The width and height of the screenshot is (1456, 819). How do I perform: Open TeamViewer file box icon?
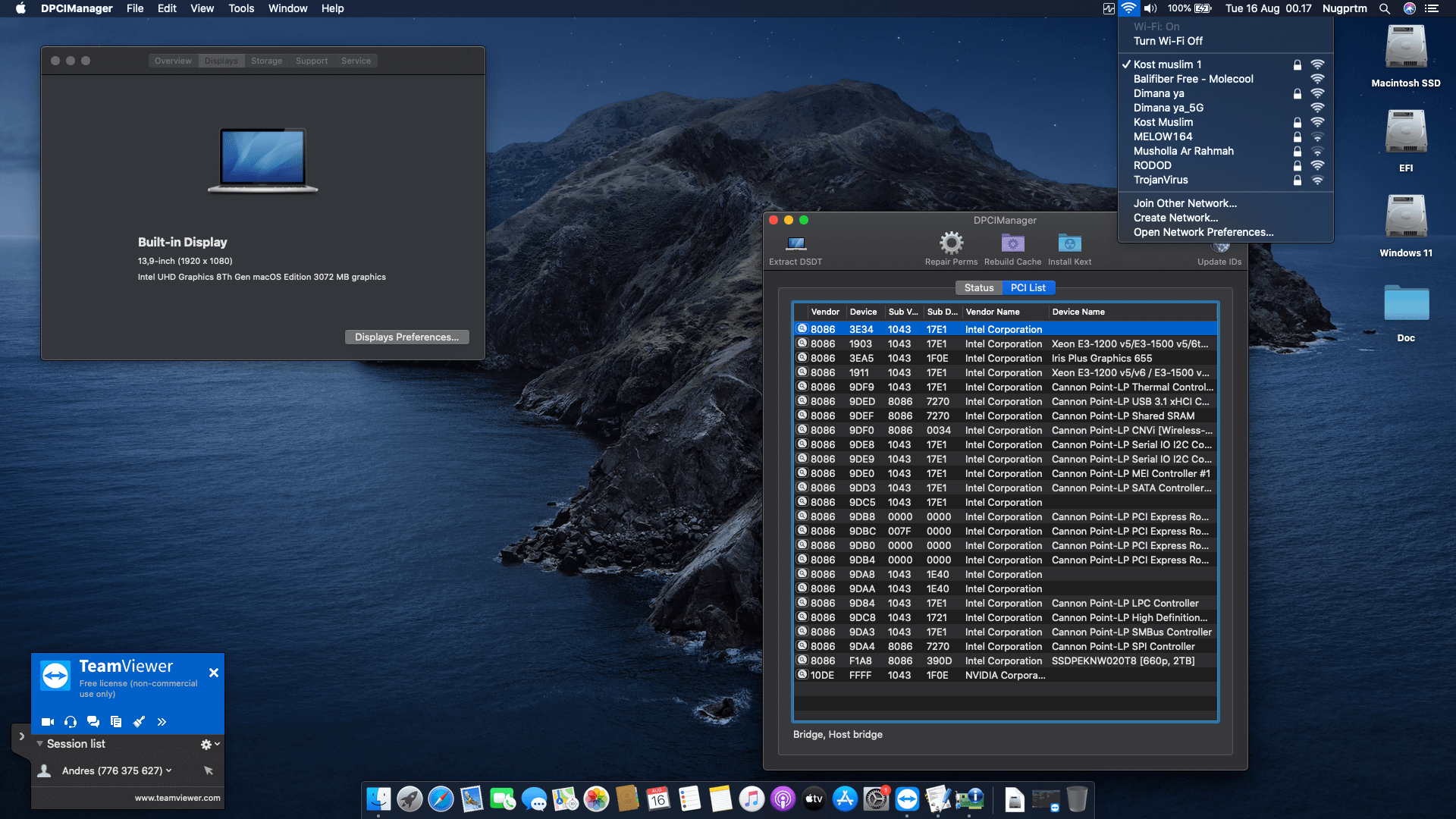(116, 722)
